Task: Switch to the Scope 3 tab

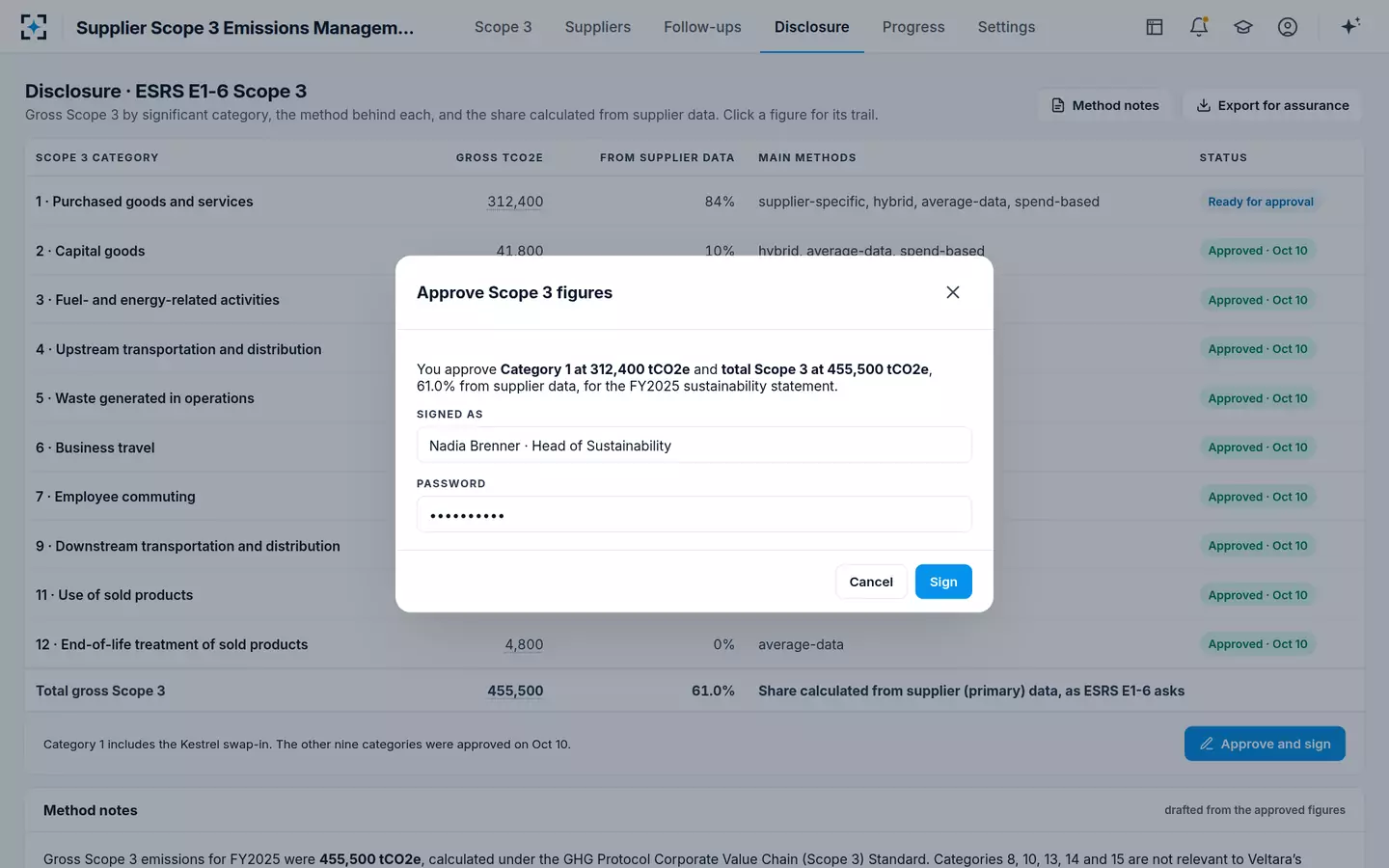Action: 503,27
